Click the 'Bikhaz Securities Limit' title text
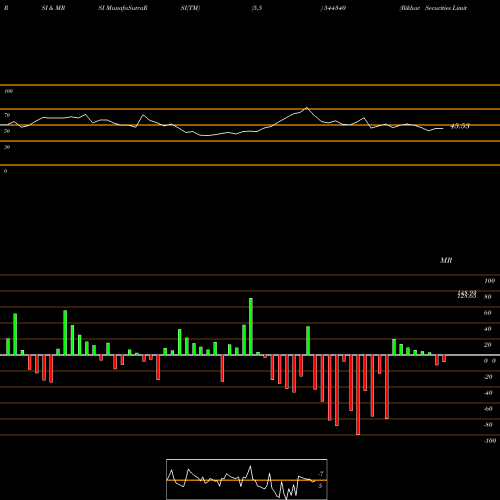This screenshot has width=500, height=500. [x=433, y=8]
